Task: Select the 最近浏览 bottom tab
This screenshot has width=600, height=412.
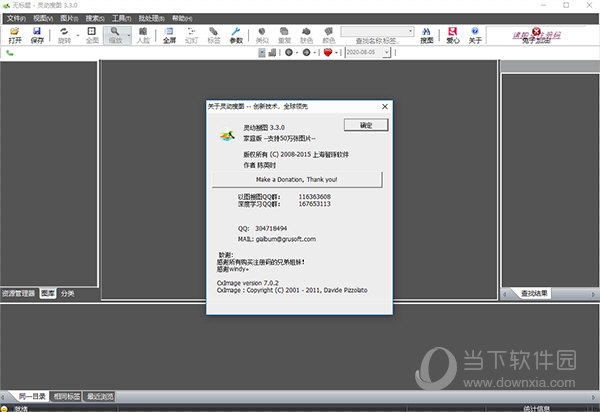Action: tap(100, 396)
